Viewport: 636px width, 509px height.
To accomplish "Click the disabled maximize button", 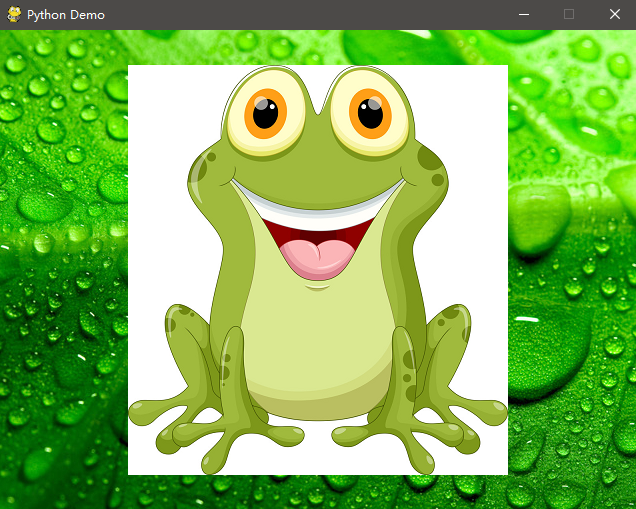I will pos(569,15).
